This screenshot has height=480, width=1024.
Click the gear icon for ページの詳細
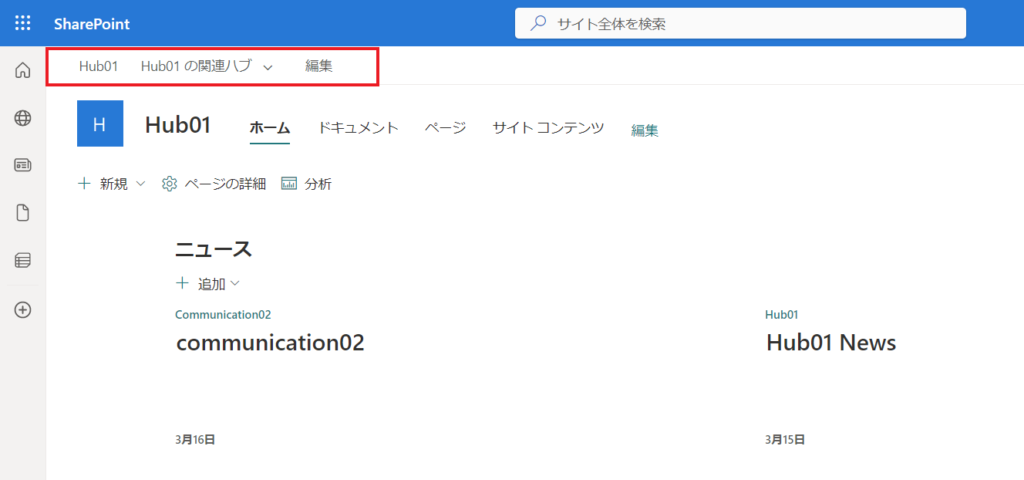(169, 184)
